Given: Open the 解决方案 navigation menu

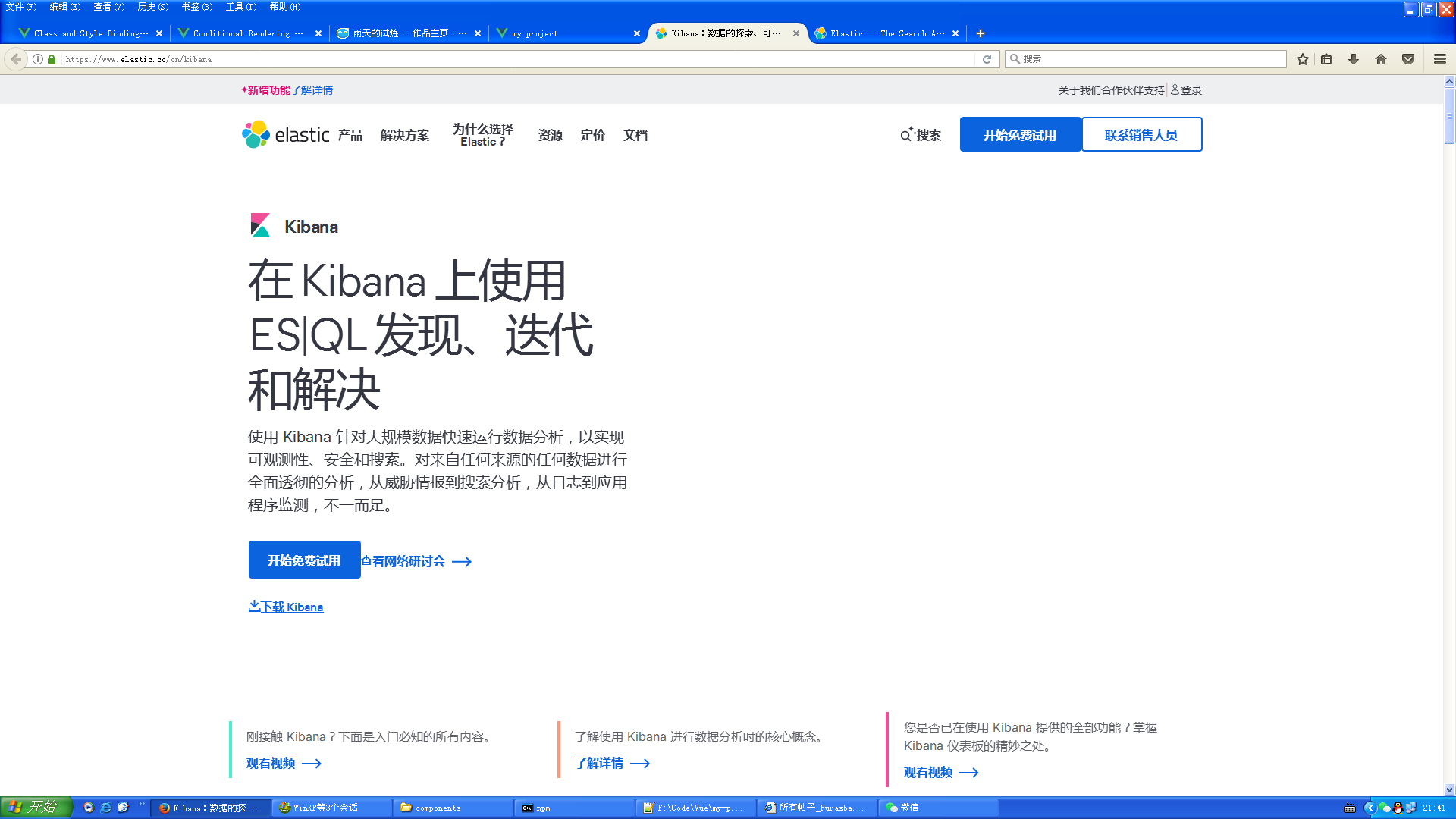Looking at the screenshot, I should (x=405, y=135).
